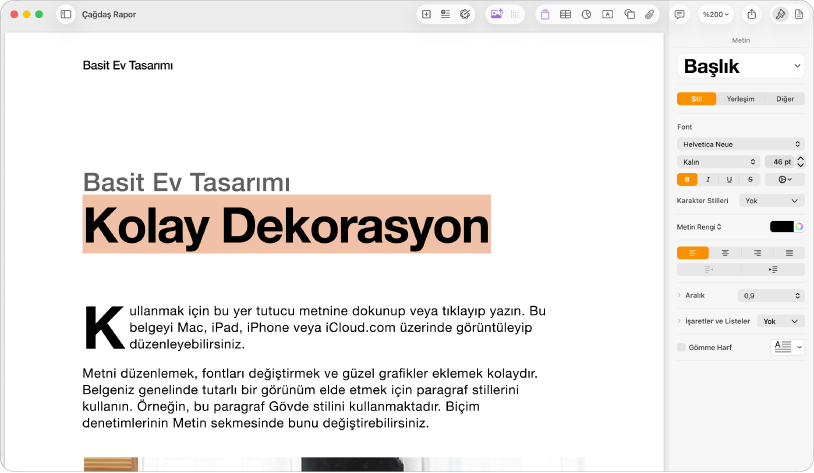Increase font size with up stepper arrow
This screenshot has height=473, width=814.
coord(801,158)
